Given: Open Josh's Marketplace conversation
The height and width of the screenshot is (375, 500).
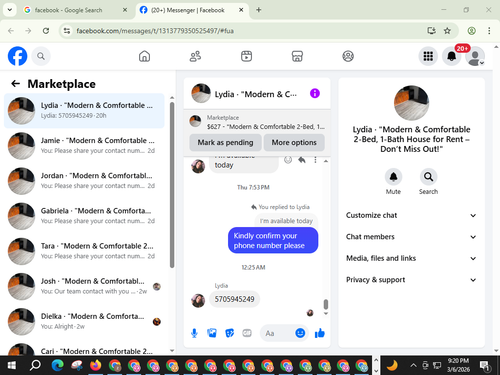Looking at the screenshot, I should pos(84,286).
